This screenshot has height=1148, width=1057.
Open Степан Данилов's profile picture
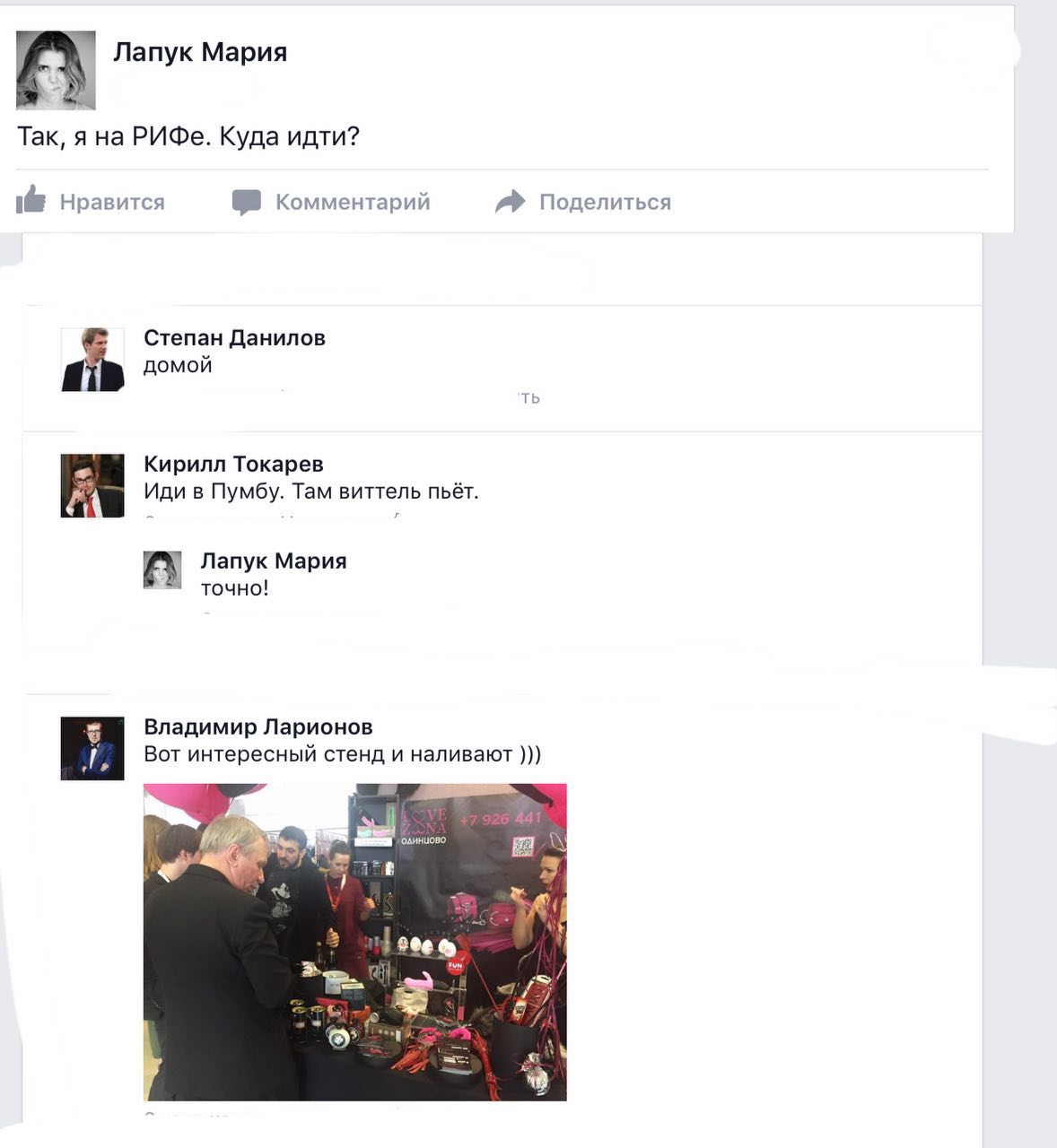(x=92, y=360)
